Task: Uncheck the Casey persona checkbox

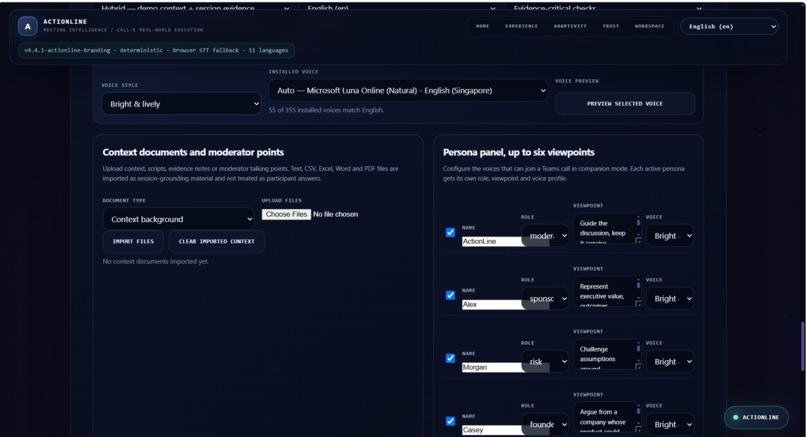Action: (x=450, y=421)
